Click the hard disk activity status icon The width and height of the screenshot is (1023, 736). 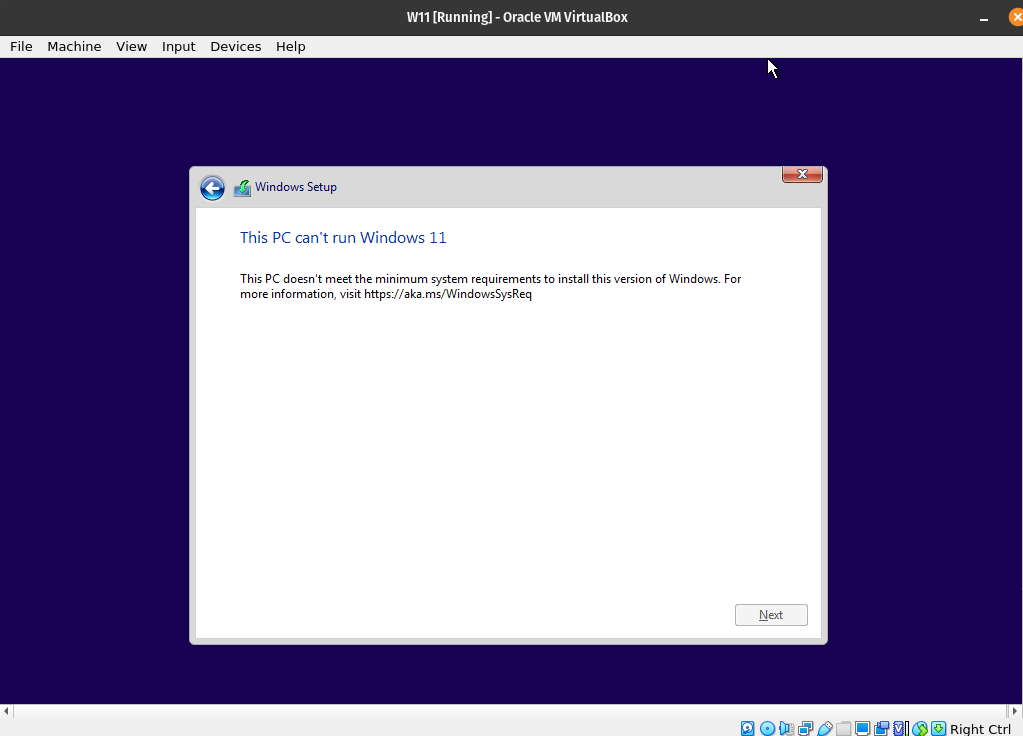[x=748, y=728]
